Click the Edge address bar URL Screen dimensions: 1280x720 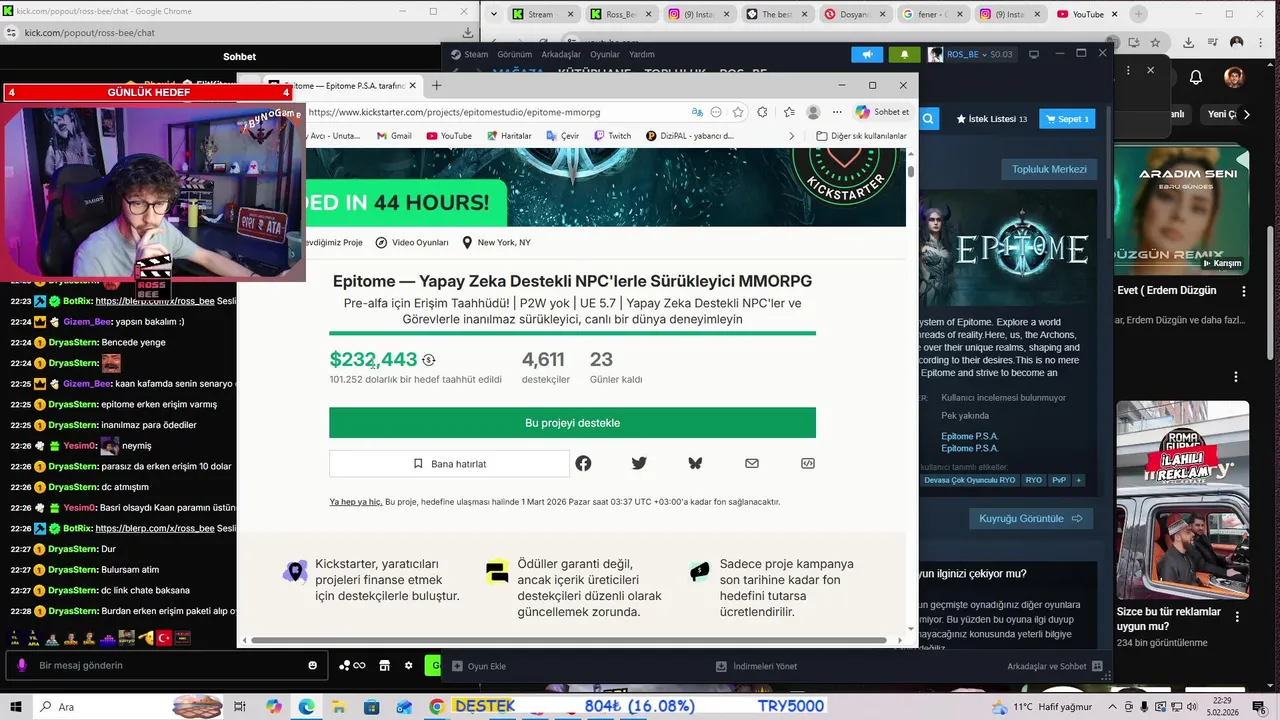point(454,112)
